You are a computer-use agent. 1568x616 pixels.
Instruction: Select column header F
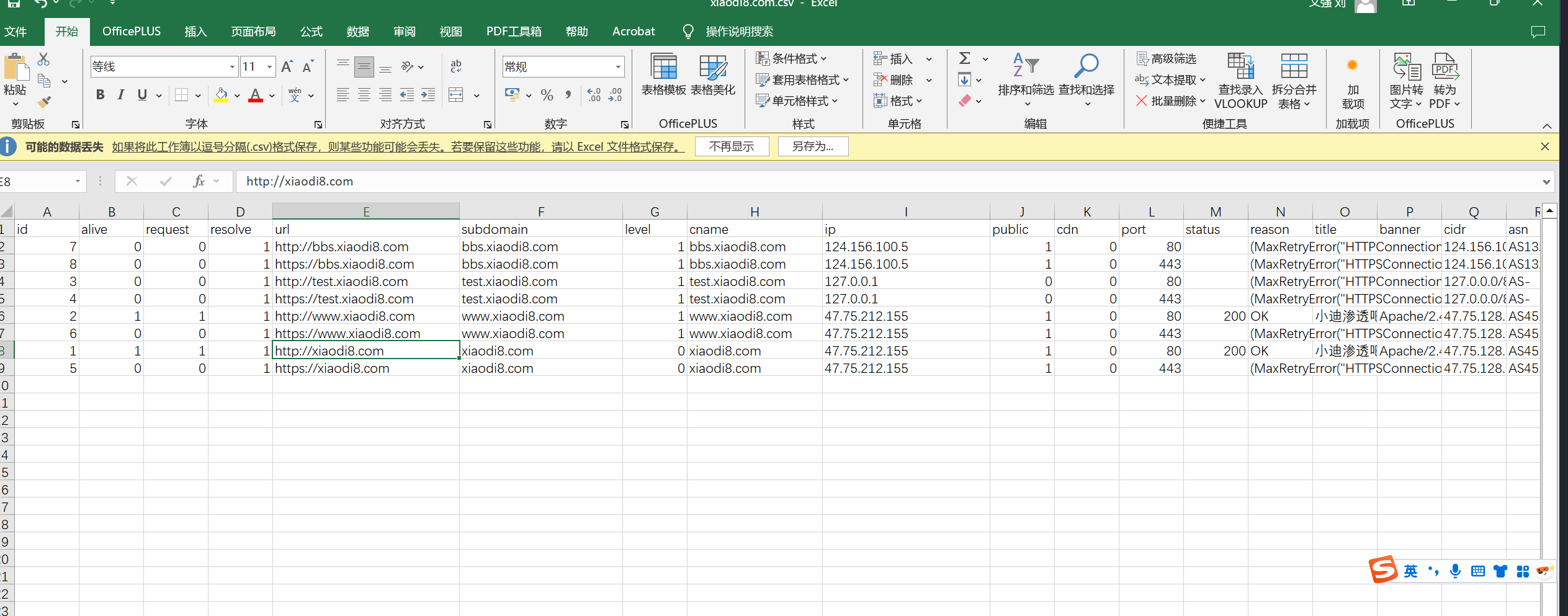pyautogui.click(x=541, y=212)
